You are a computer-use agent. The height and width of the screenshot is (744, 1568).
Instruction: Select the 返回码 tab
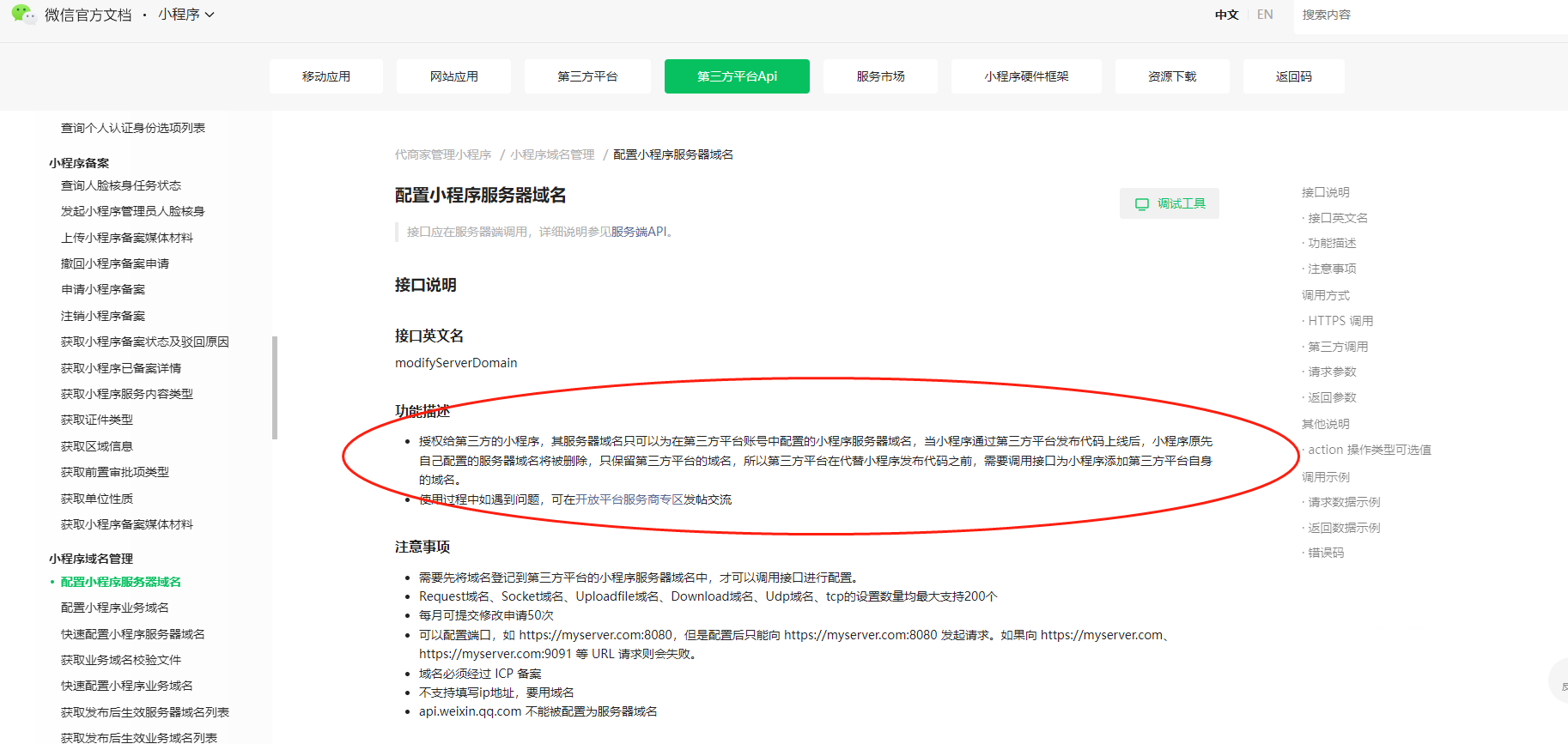click(1293, 76)
